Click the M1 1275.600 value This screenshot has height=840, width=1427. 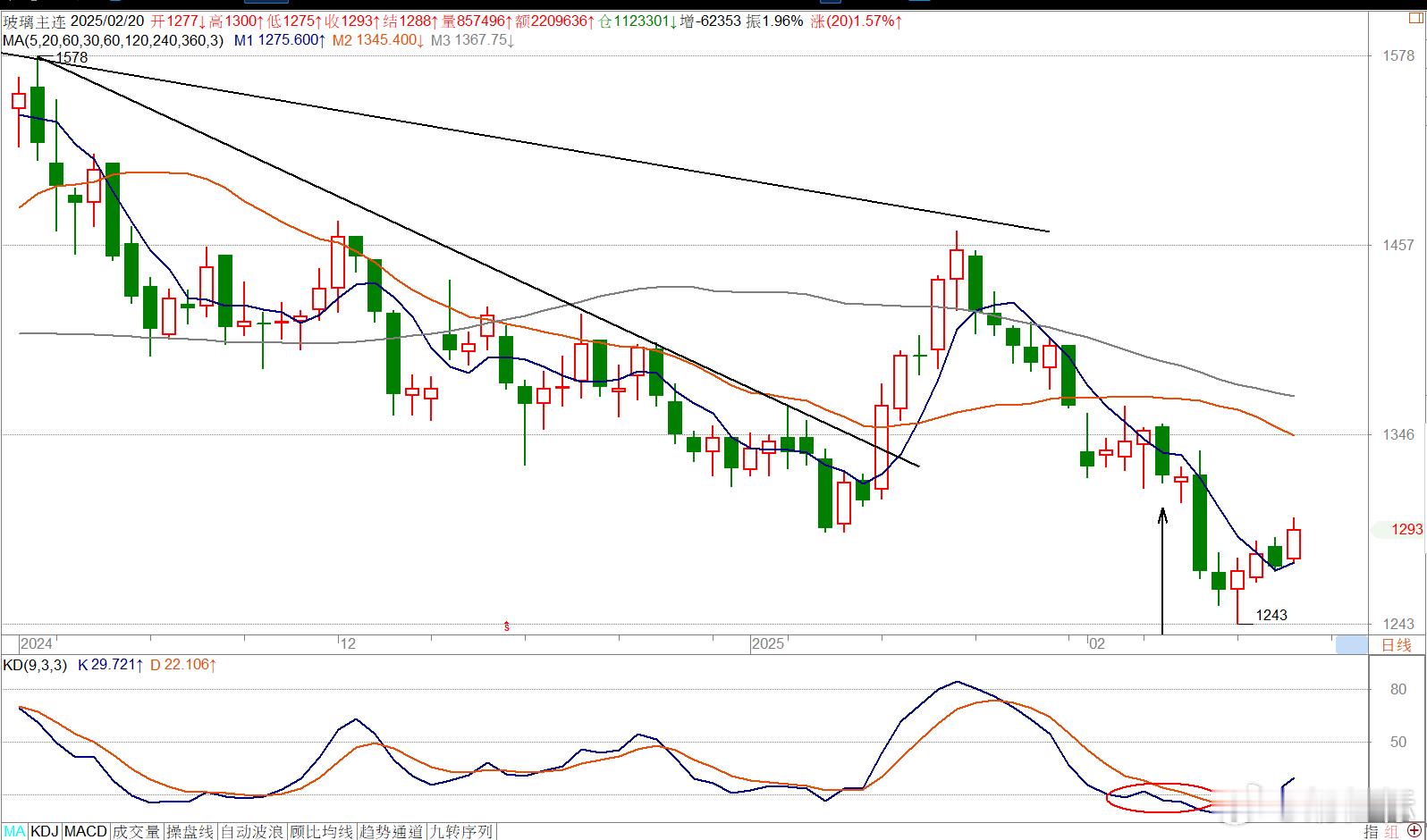(279, 40)
